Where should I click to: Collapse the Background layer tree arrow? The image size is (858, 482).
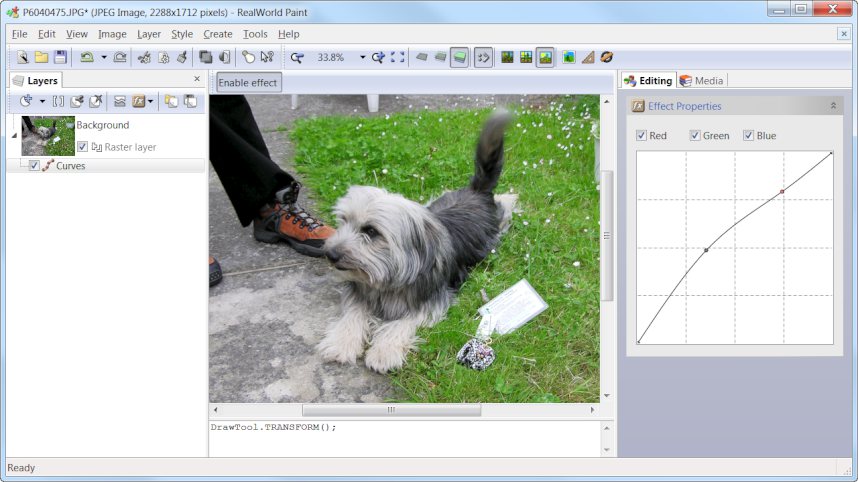coord(15,135)
